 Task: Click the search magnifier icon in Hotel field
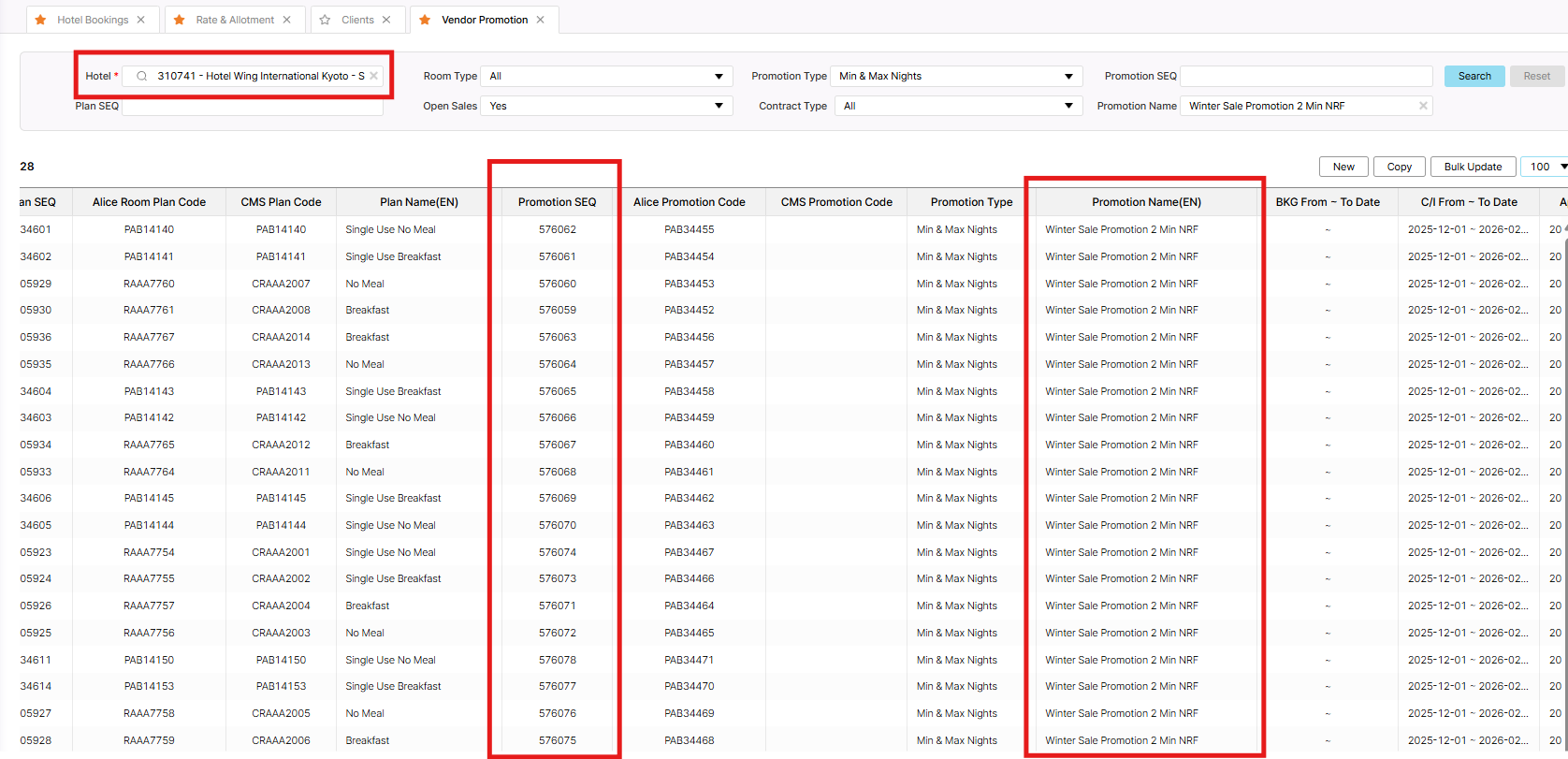tap(142, 77)
